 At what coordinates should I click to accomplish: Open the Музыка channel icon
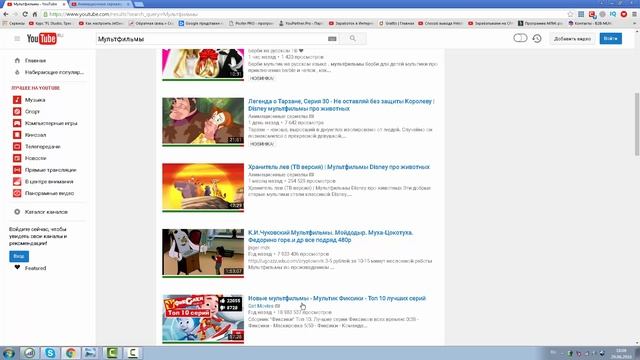(x=17, y=100)
